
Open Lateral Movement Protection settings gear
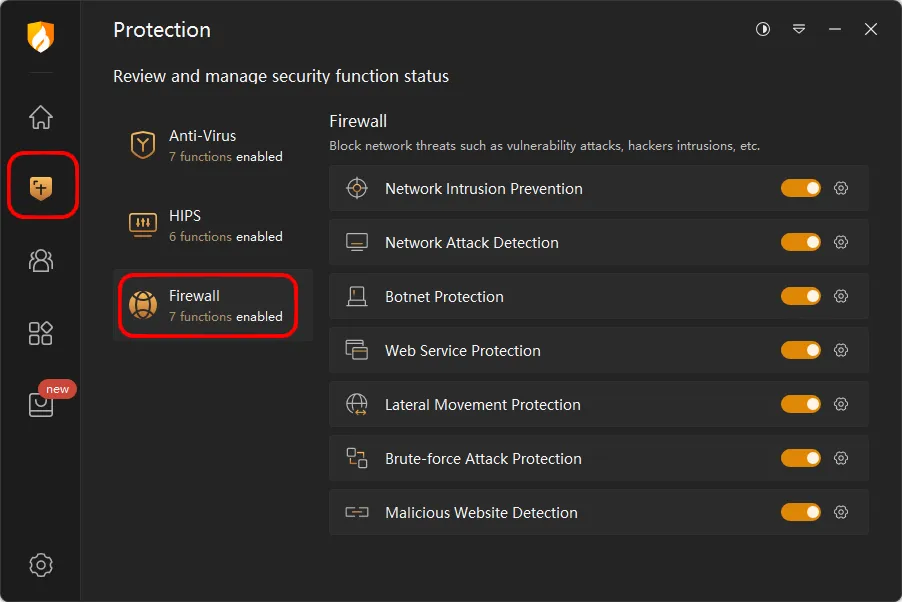pyautogui.click(x=841, y=404)
